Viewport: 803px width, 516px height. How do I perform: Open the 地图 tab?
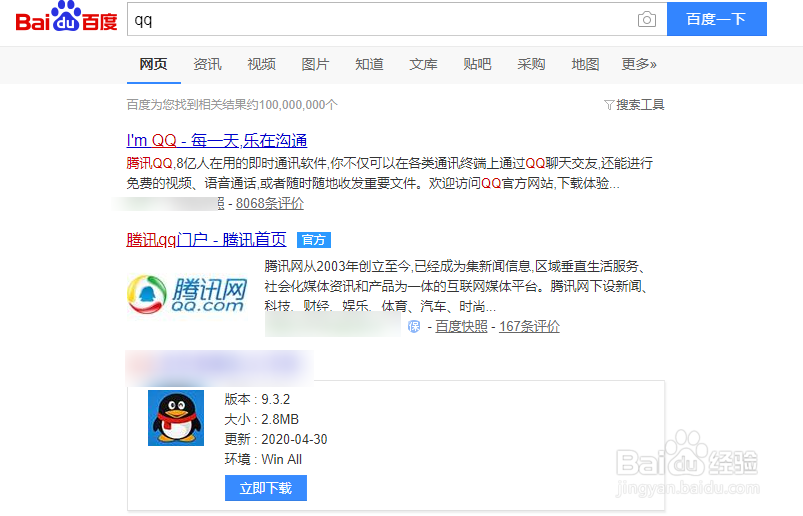pyautogui.click(x=585, y=64)
